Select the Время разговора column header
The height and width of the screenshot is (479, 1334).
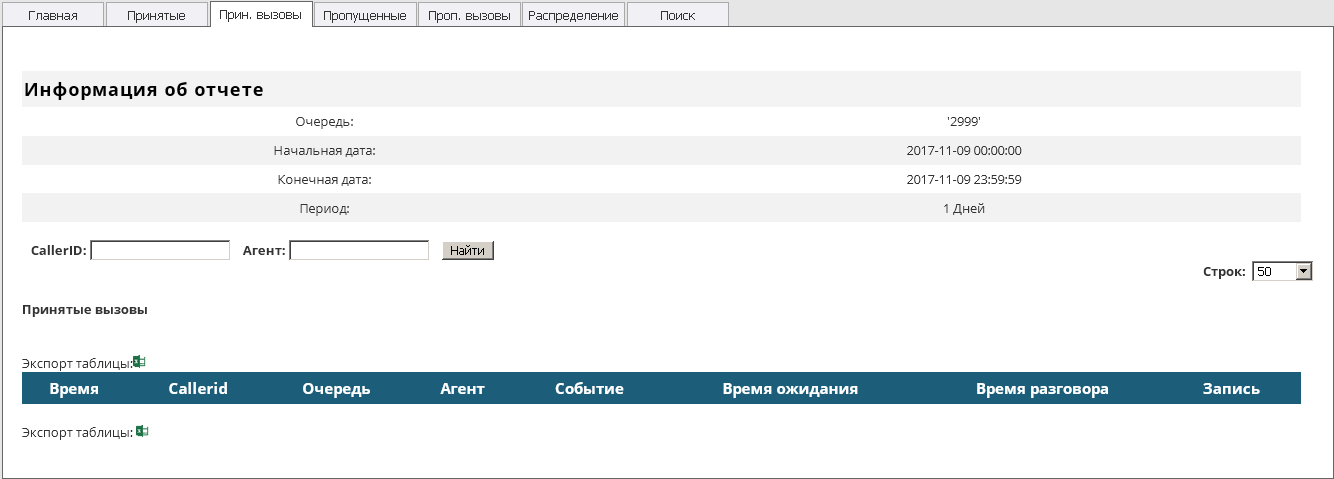coord(1042,389)
